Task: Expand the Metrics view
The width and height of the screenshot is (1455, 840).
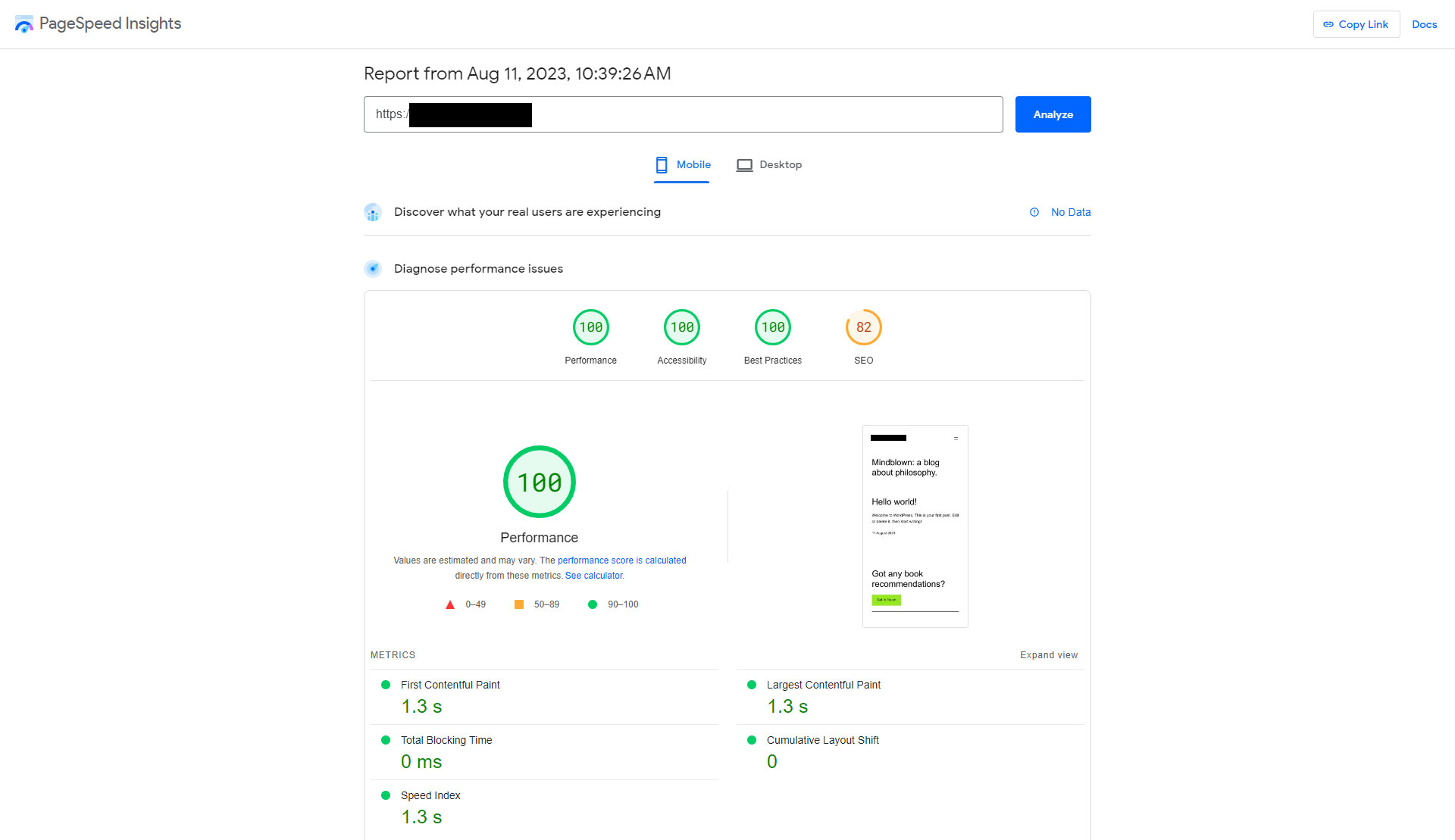Action: coord(1049,655)
